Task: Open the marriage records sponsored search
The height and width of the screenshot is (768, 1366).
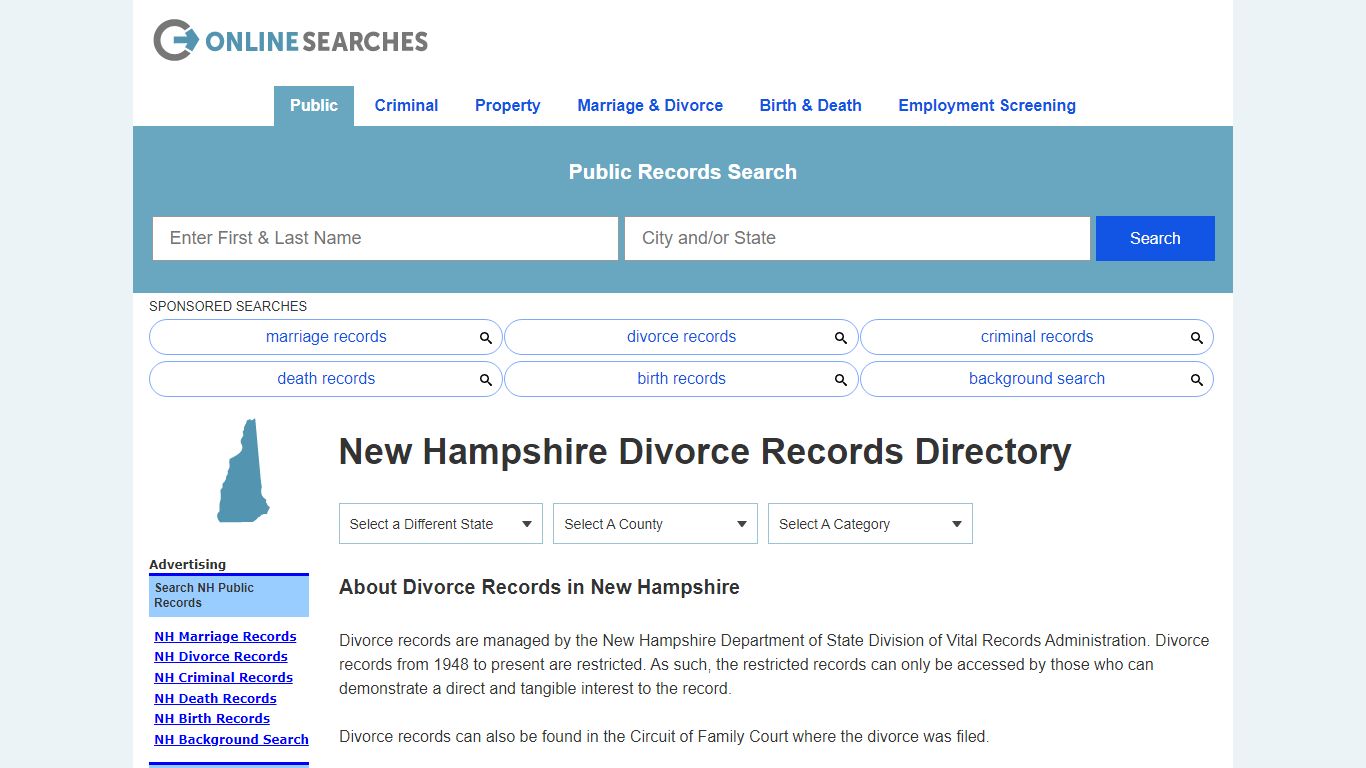Action: pyautogui.click(x=326, y=337)
